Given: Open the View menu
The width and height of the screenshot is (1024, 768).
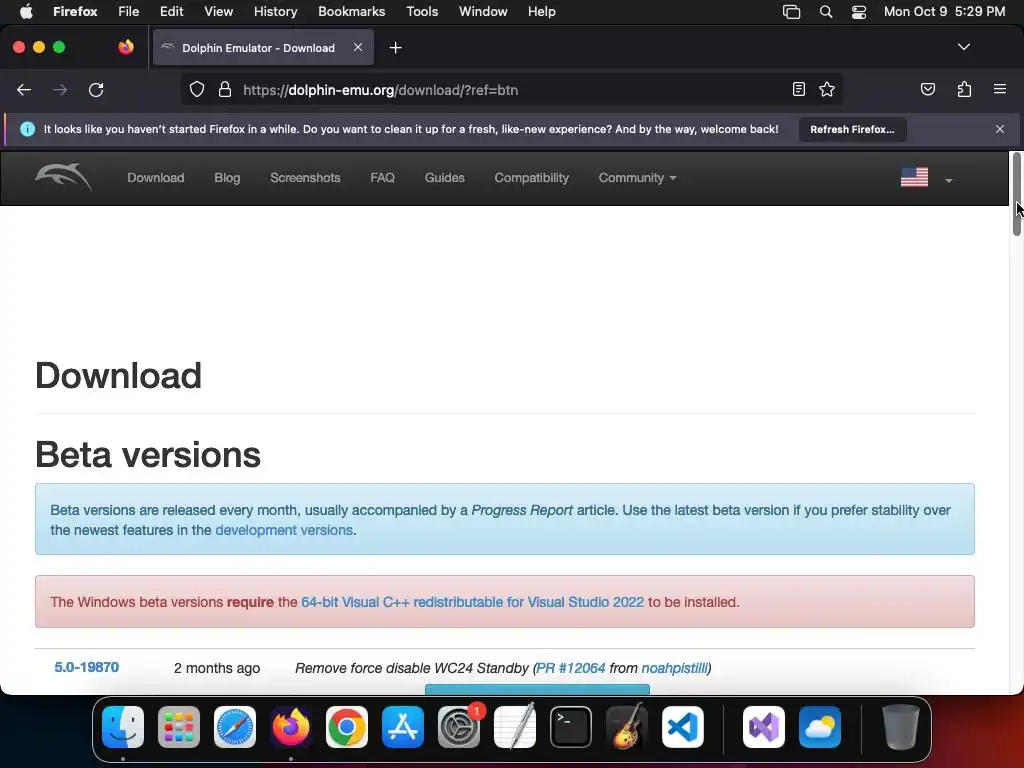Looking at the screenshot, I should click(x=218, y=12).
